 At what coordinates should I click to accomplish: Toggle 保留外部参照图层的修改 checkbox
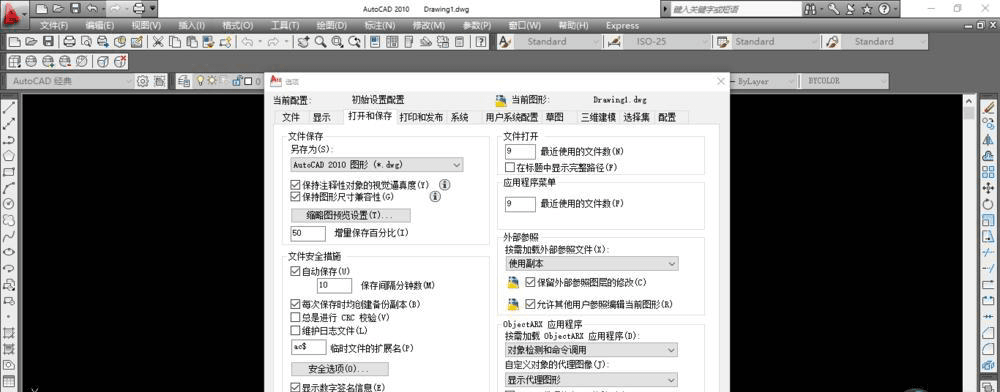point(531,282)
